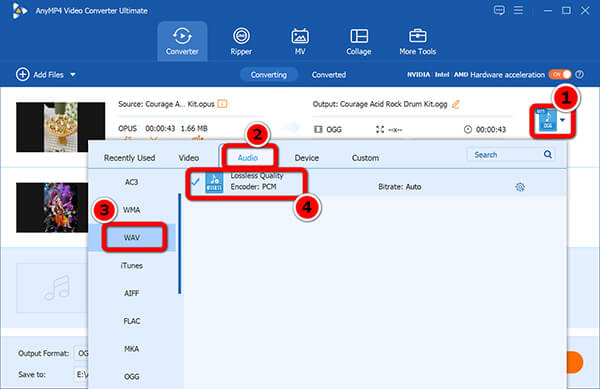The width and height of the screenshot is (600, 389).
Task: Select the first video thumbnail
Action: (x=60, y=127)
